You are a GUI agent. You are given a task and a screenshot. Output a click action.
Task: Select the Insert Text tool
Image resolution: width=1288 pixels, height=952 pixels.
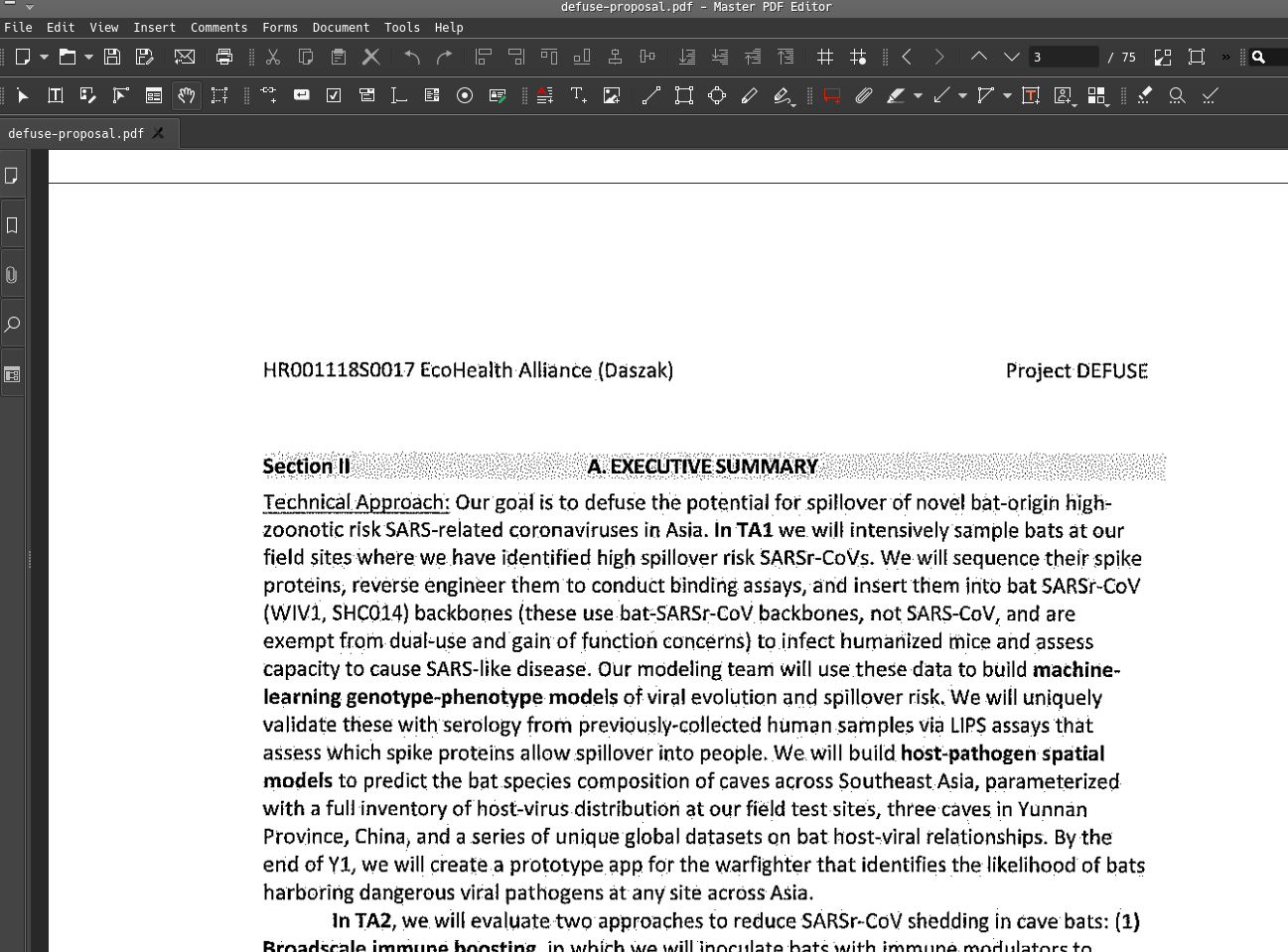pyautogui.click(x=579, y=95)
